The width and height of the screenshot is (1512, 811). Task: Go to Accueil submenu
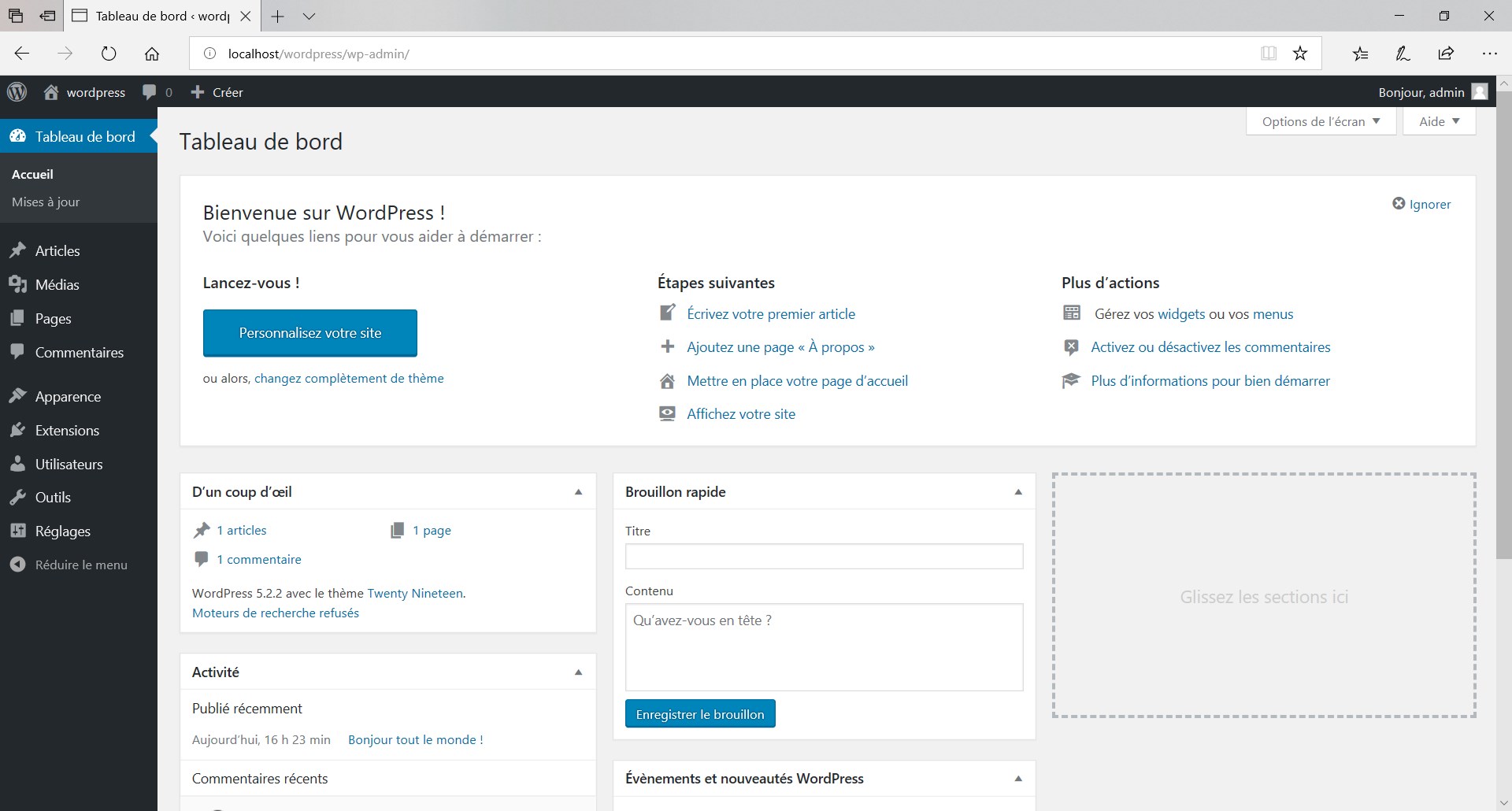pyautogui.click(x=32, y=174)
